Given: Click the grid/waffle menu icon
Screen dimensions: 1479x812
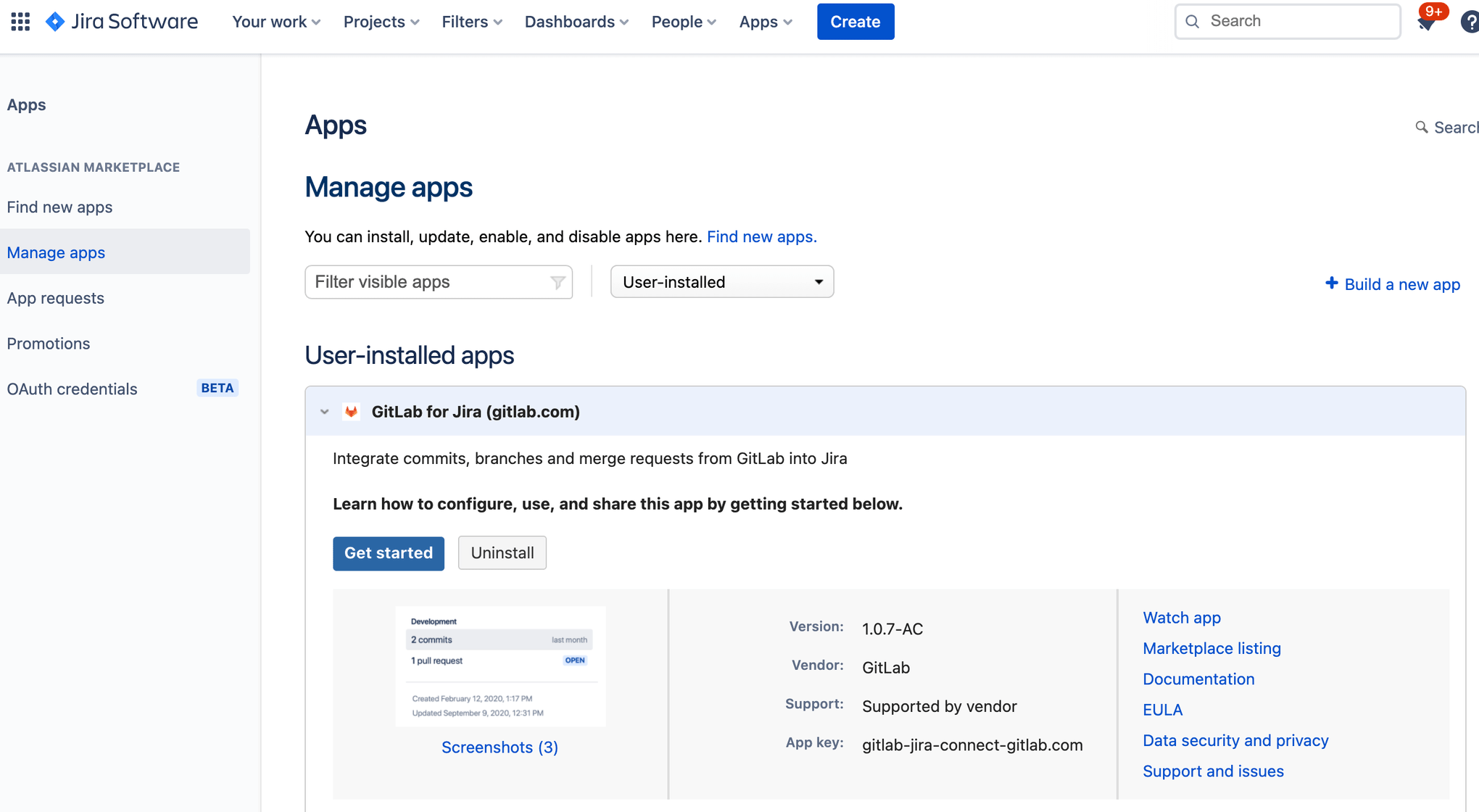Looking at the screenshot, I should [x=20, y=20].
